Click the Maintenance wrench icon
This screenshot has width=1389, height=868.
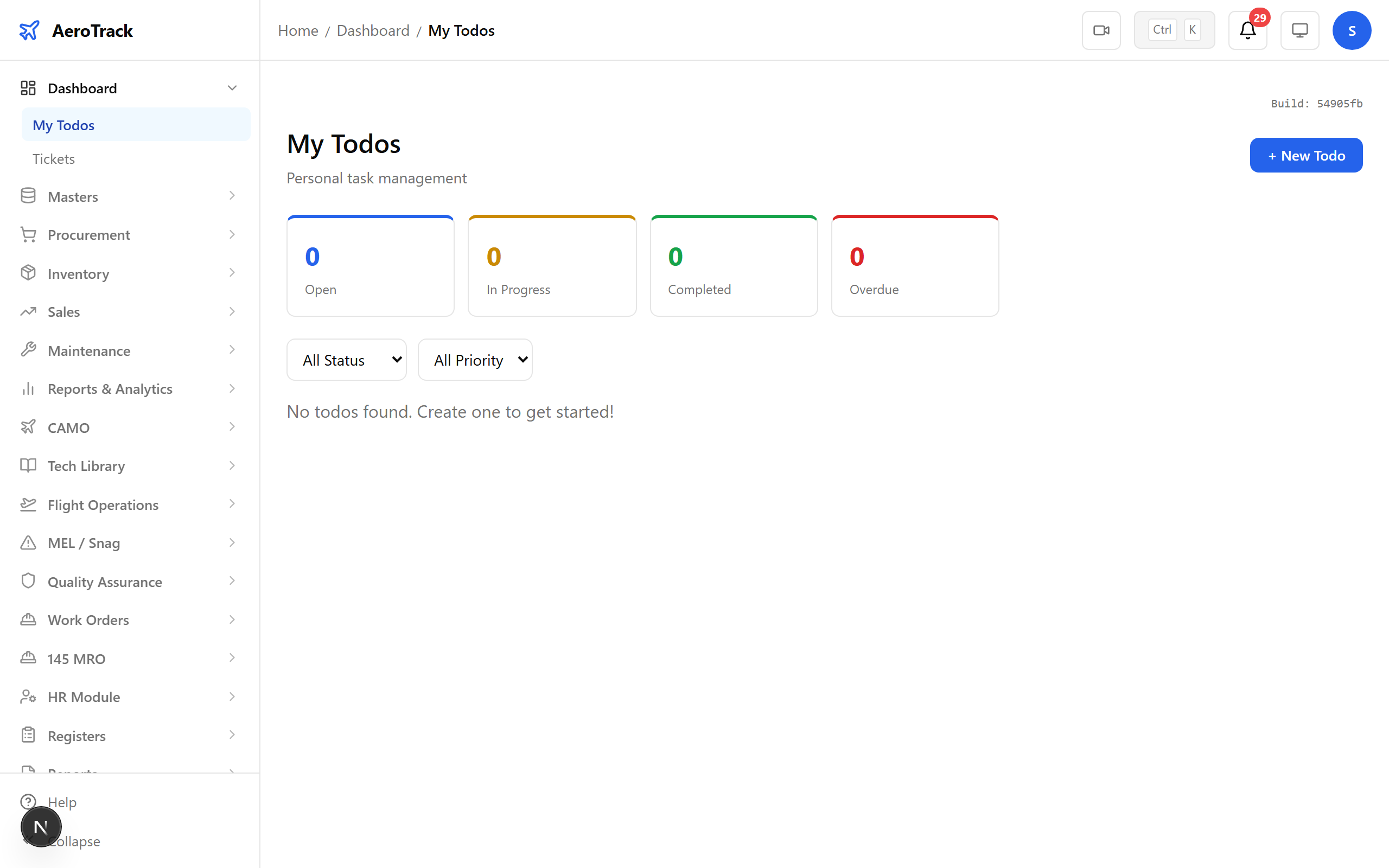click(29, 349)
